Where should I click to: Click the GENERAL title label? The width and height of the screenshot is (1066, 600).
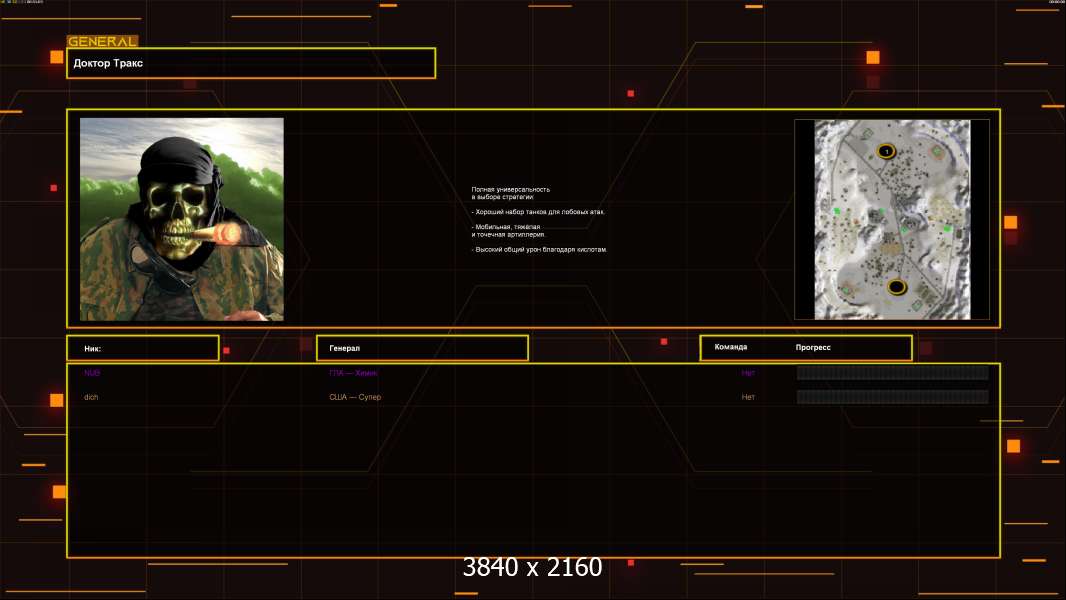click(x=102, y=41)
